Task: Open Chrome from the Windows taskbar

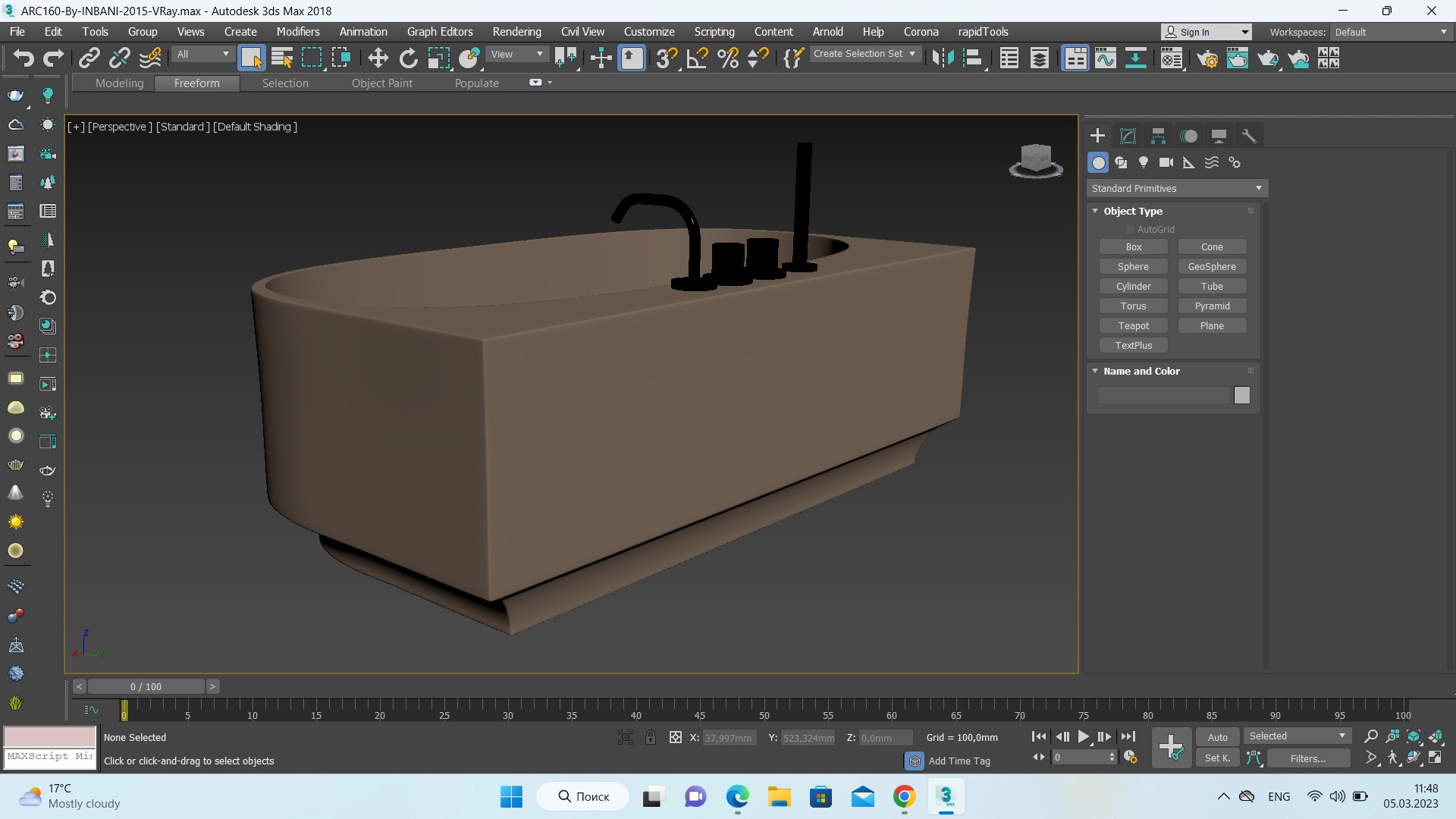Action: (x=904, y=797)
